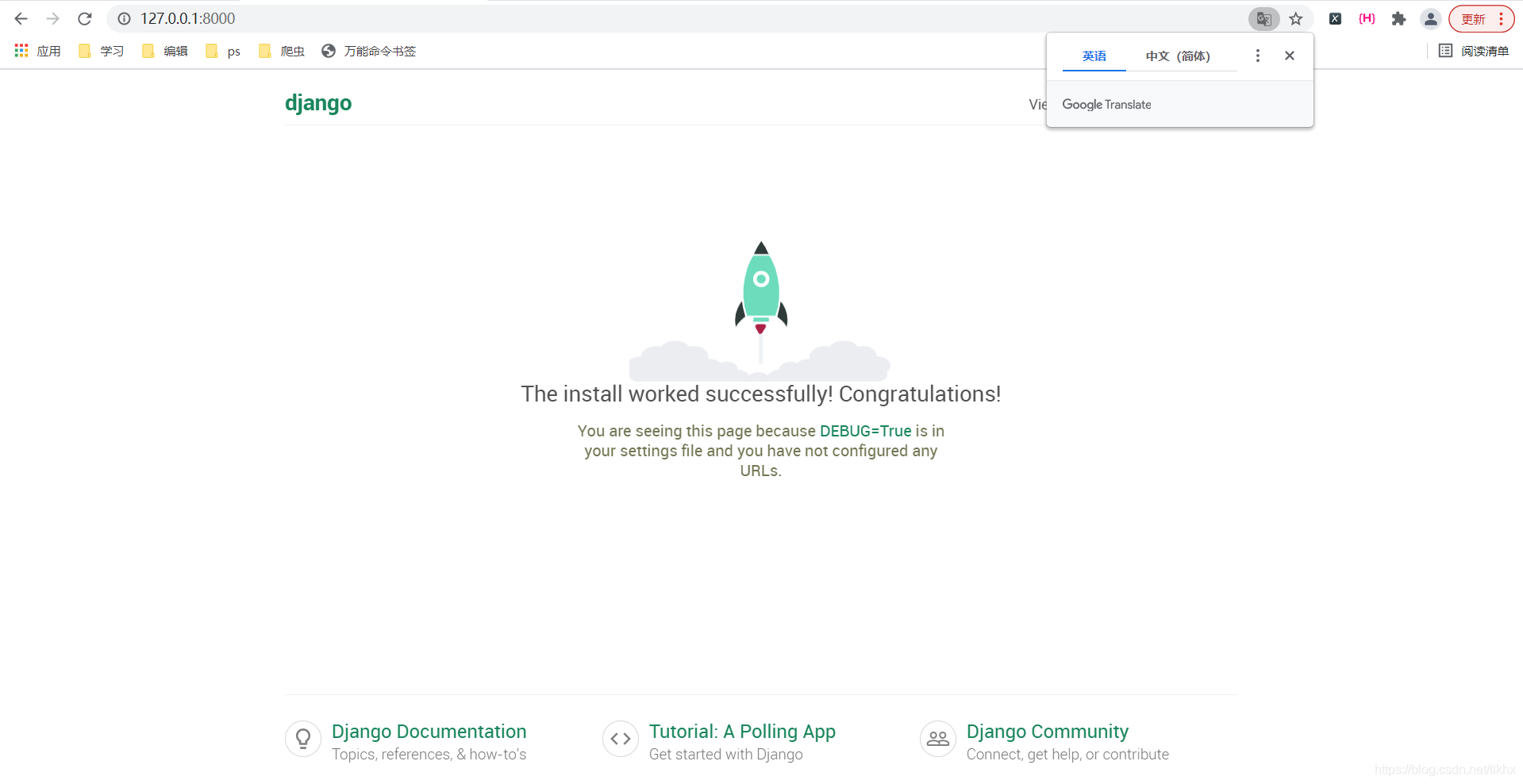Open translate options three-dot menu

[x=1257, y=56]
